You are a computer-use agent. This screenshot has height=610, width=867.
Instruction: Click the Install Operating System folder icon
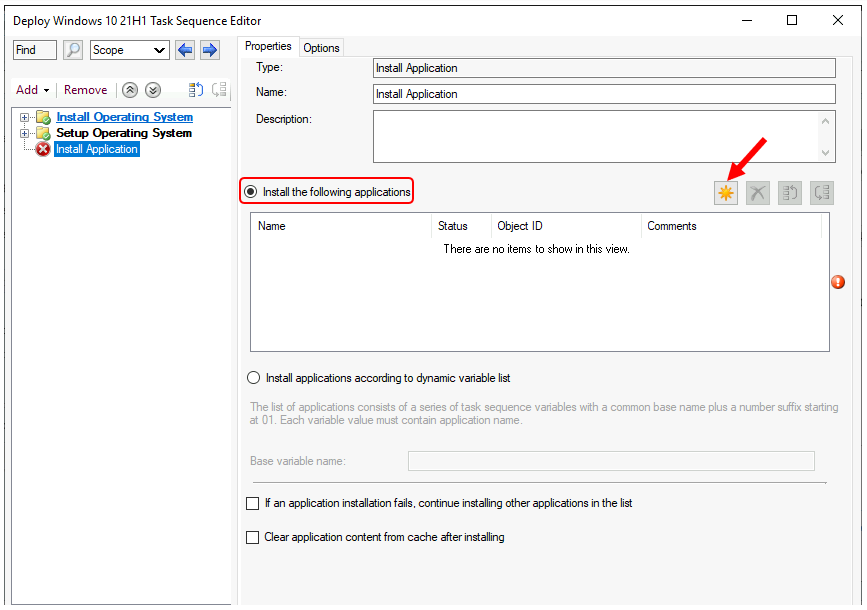pos(44,117)
